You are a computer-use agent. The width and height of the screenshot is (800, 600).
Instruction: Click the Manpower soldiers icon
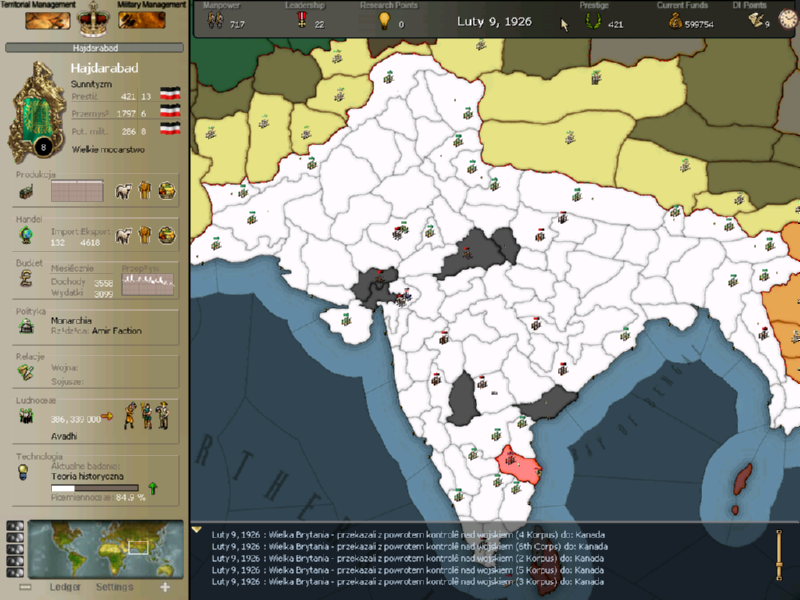[x=215, y=20]
